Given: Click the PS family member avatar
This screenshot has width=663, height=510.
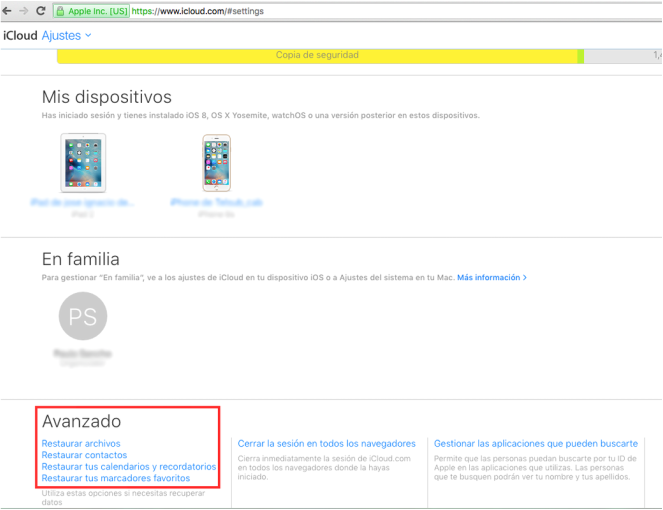Looking at the screenshot, I should click(83, 316).
